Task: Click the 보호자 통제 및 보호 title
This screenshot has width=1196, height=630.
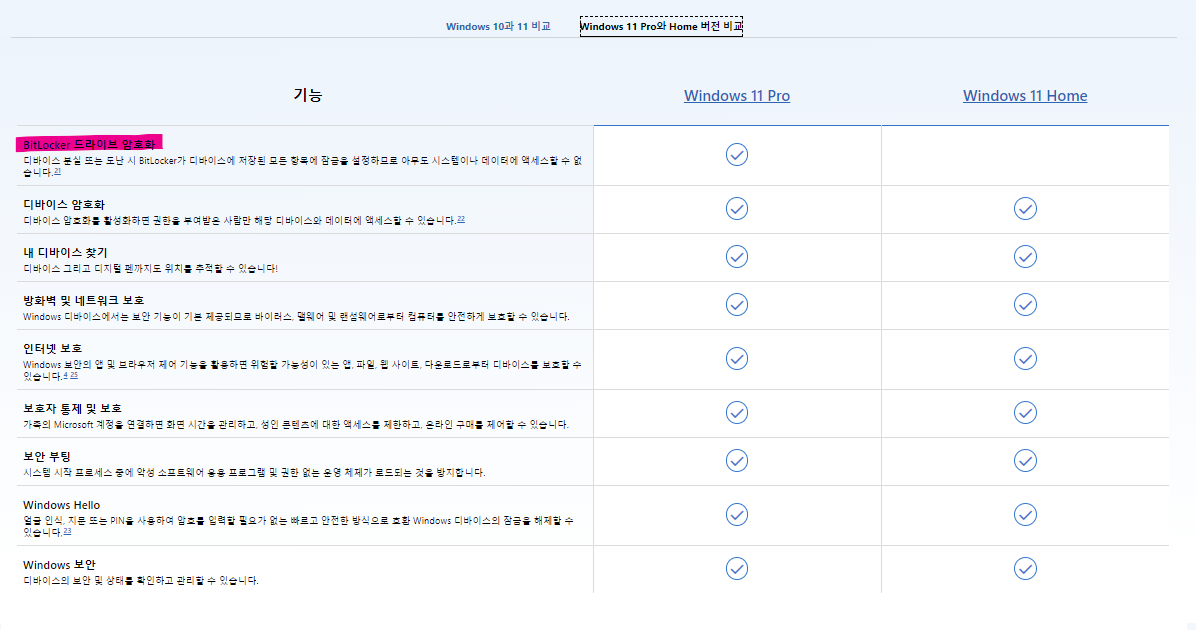Action: coord(72,409)
